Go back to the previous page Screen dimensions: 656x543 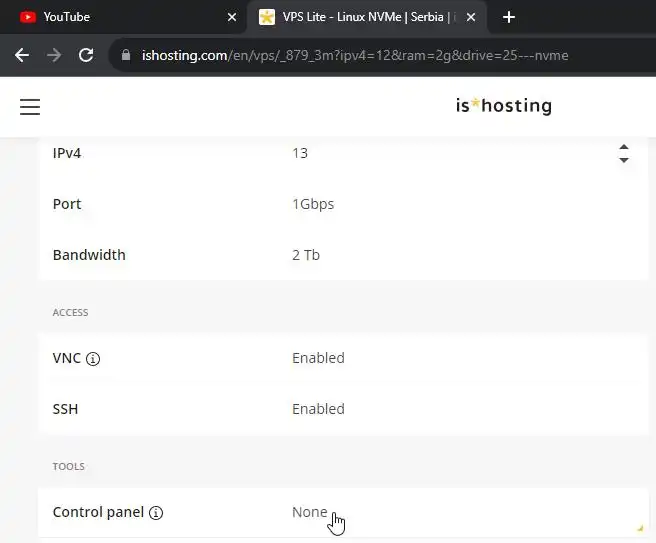22,55
